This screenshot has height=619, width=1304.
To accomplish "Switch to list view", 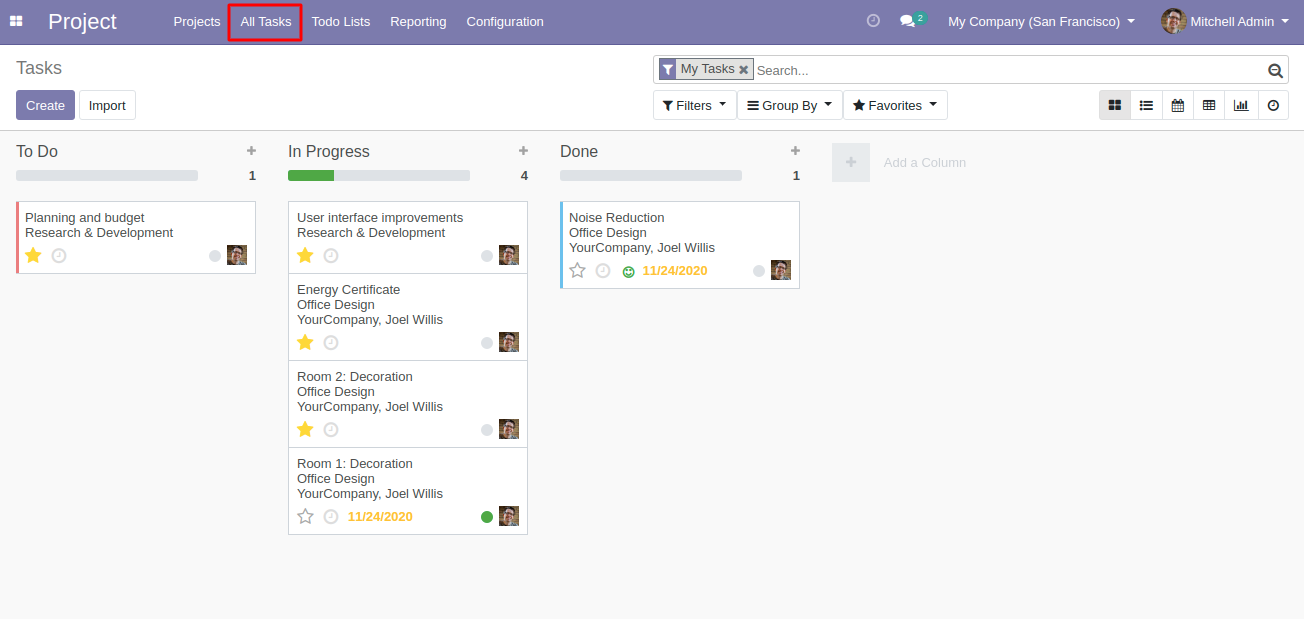I will click(1146, 104).
